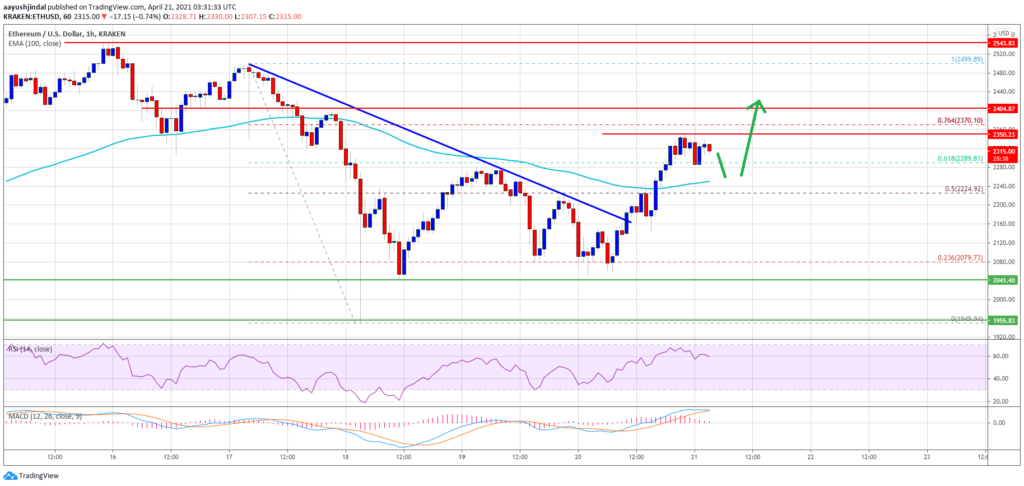Click the 2280.00 price axis tick
The height and width of the screenshot is (486, 1024).
(x=1004, y=167)
